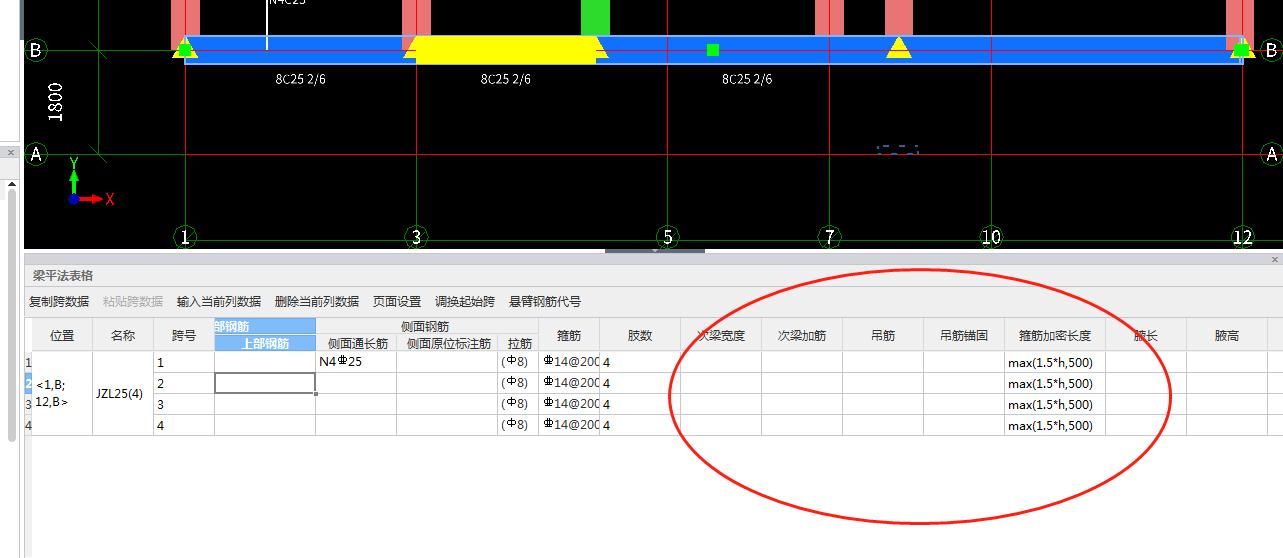Select the 箍筋 column header

[x=569, y=335]
